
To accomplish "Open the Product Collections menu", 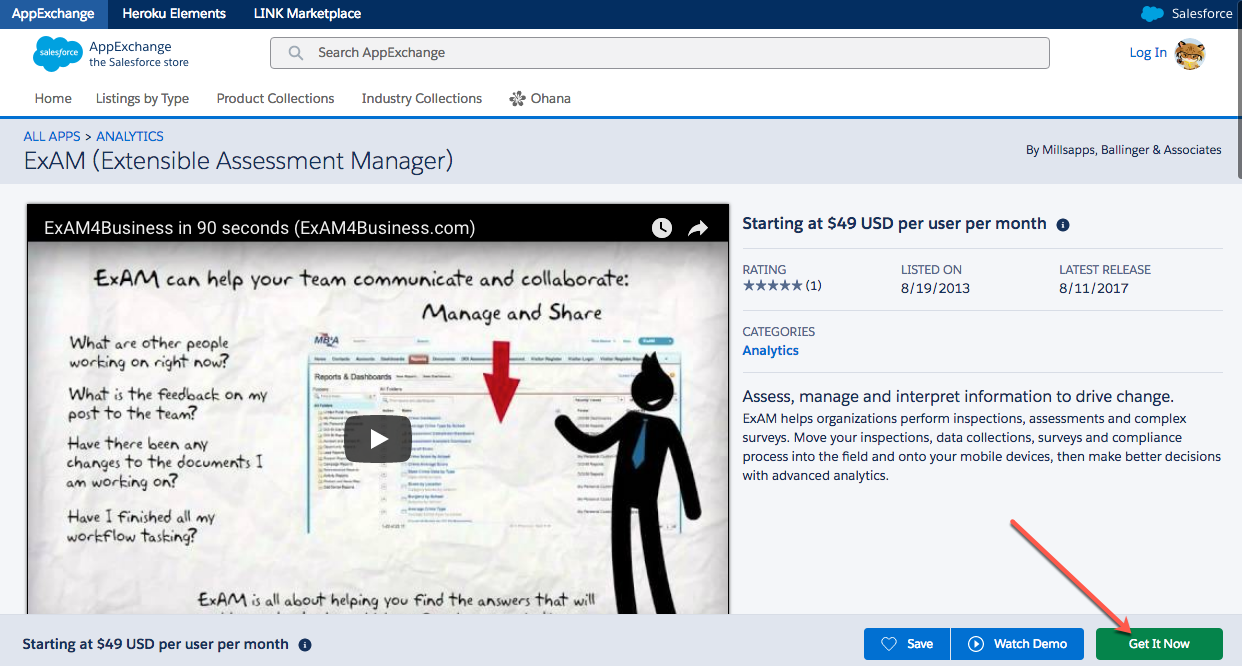I will tap(275, 98).
